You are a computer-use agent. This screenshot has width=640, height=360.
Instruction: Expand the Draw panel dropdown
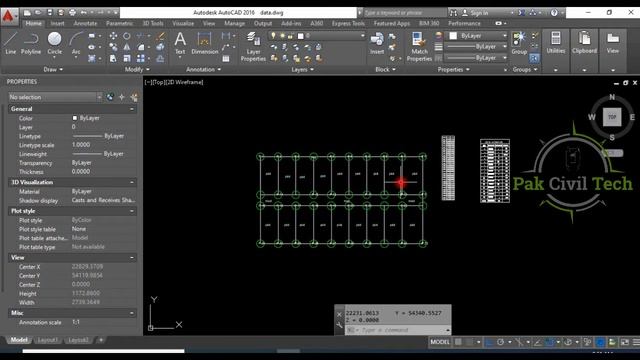pos(53,70)
